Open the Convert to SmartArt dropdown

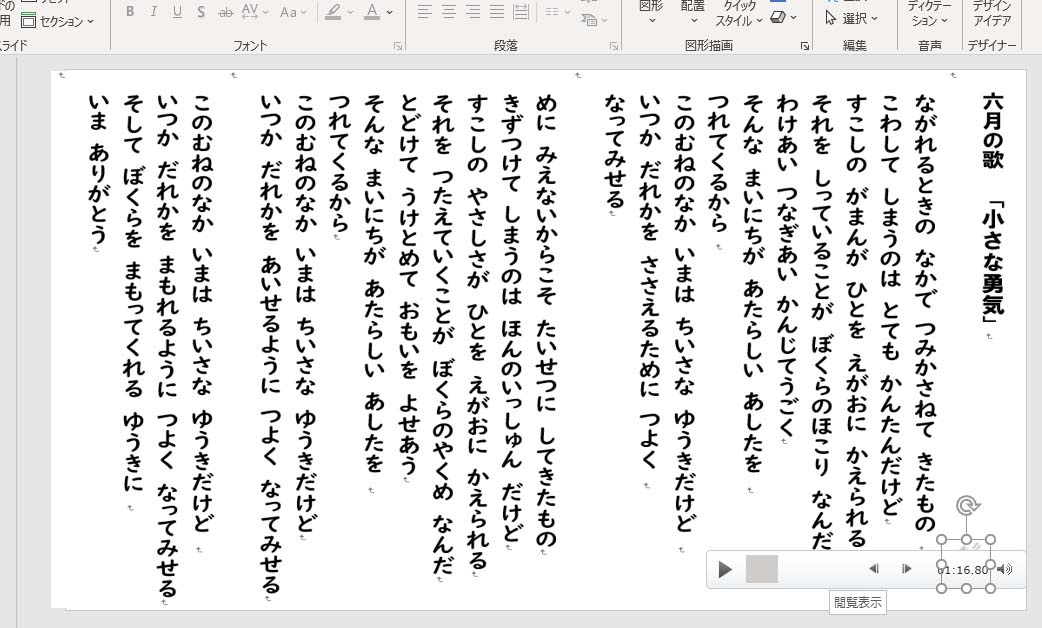pos(593,20)
